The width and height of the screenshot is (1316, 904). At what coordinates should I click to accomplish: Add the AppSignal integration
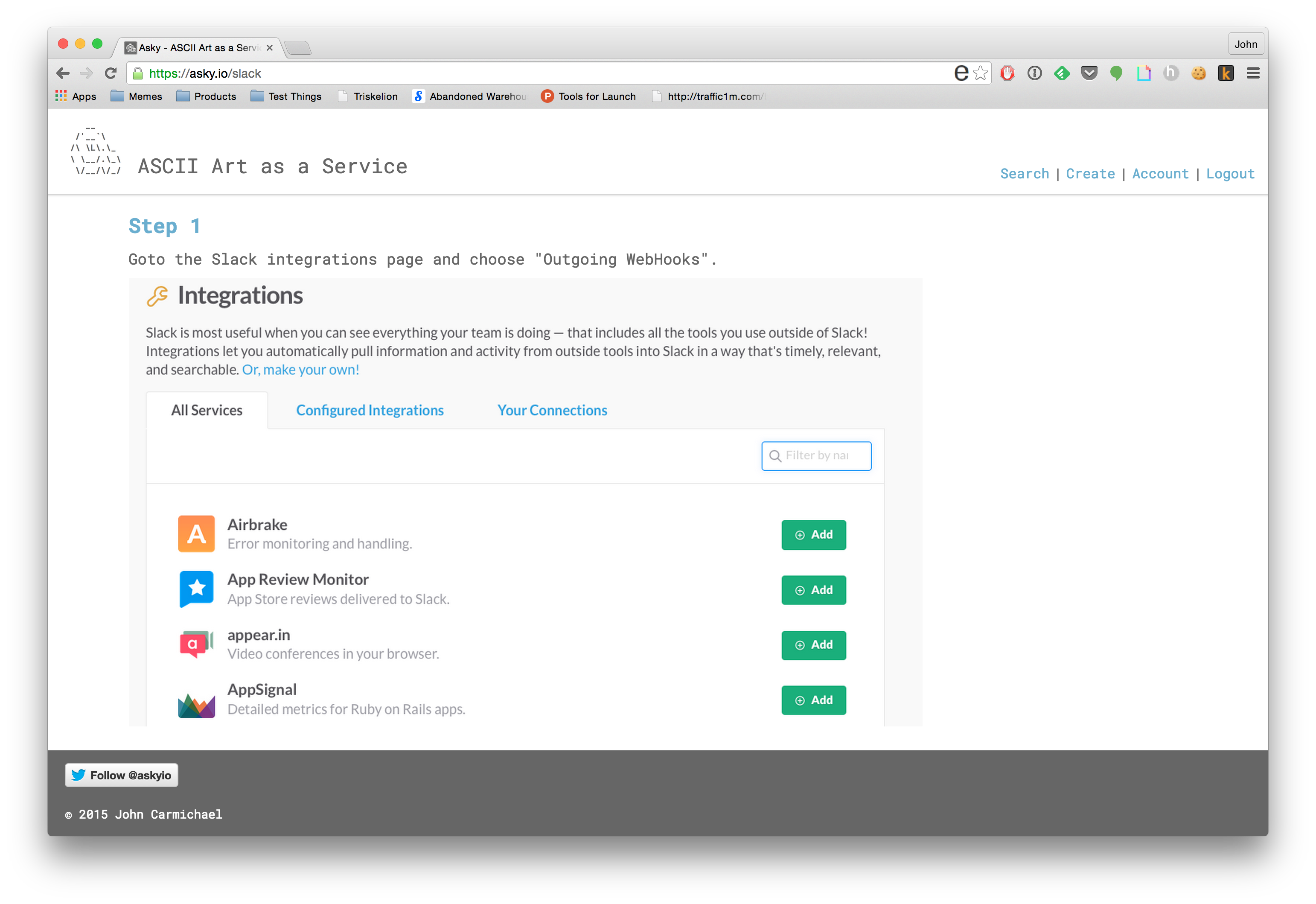click(x=813, y=700)
